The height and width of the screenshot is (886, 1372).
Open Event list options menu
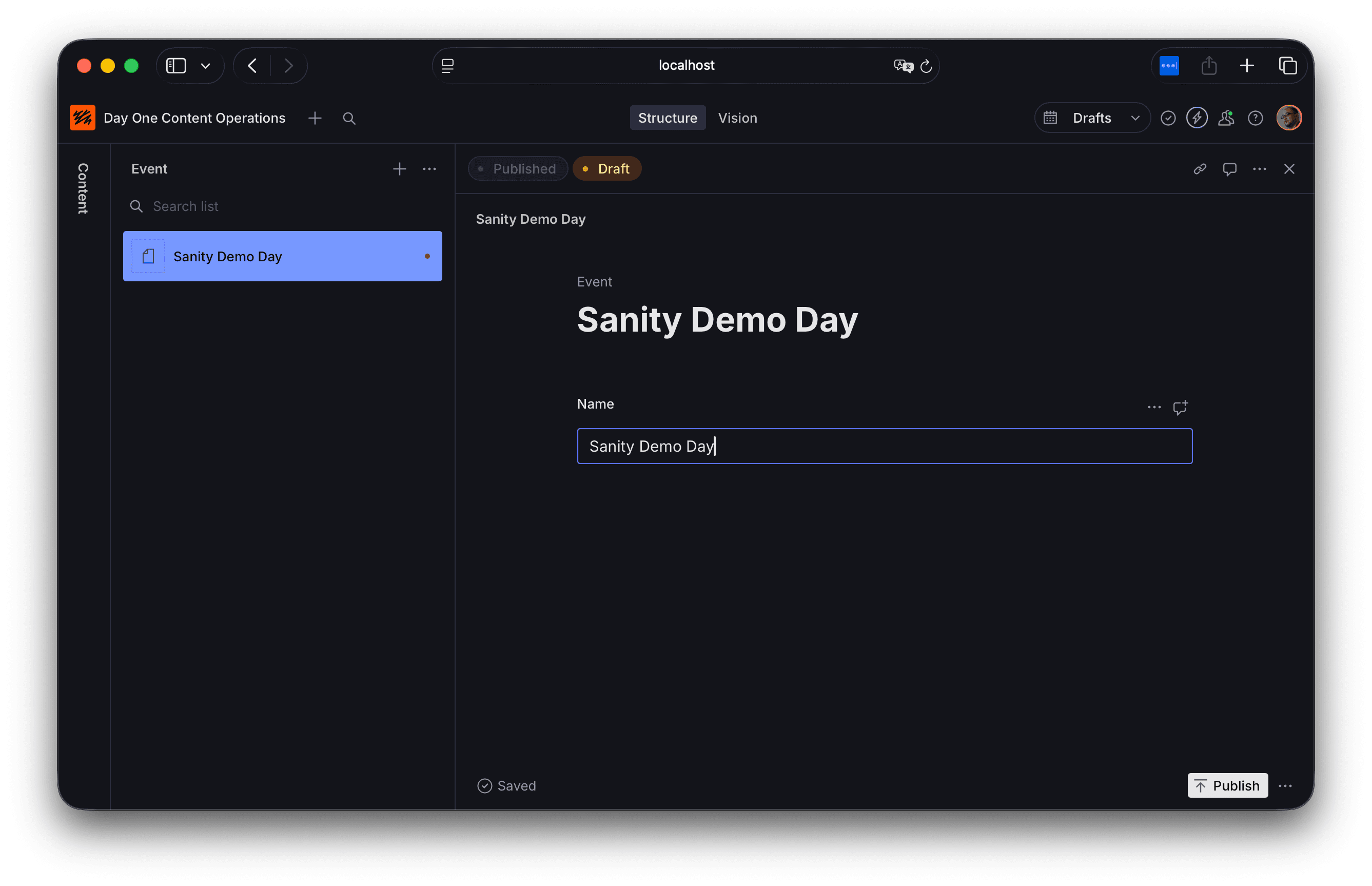[429, 169]
